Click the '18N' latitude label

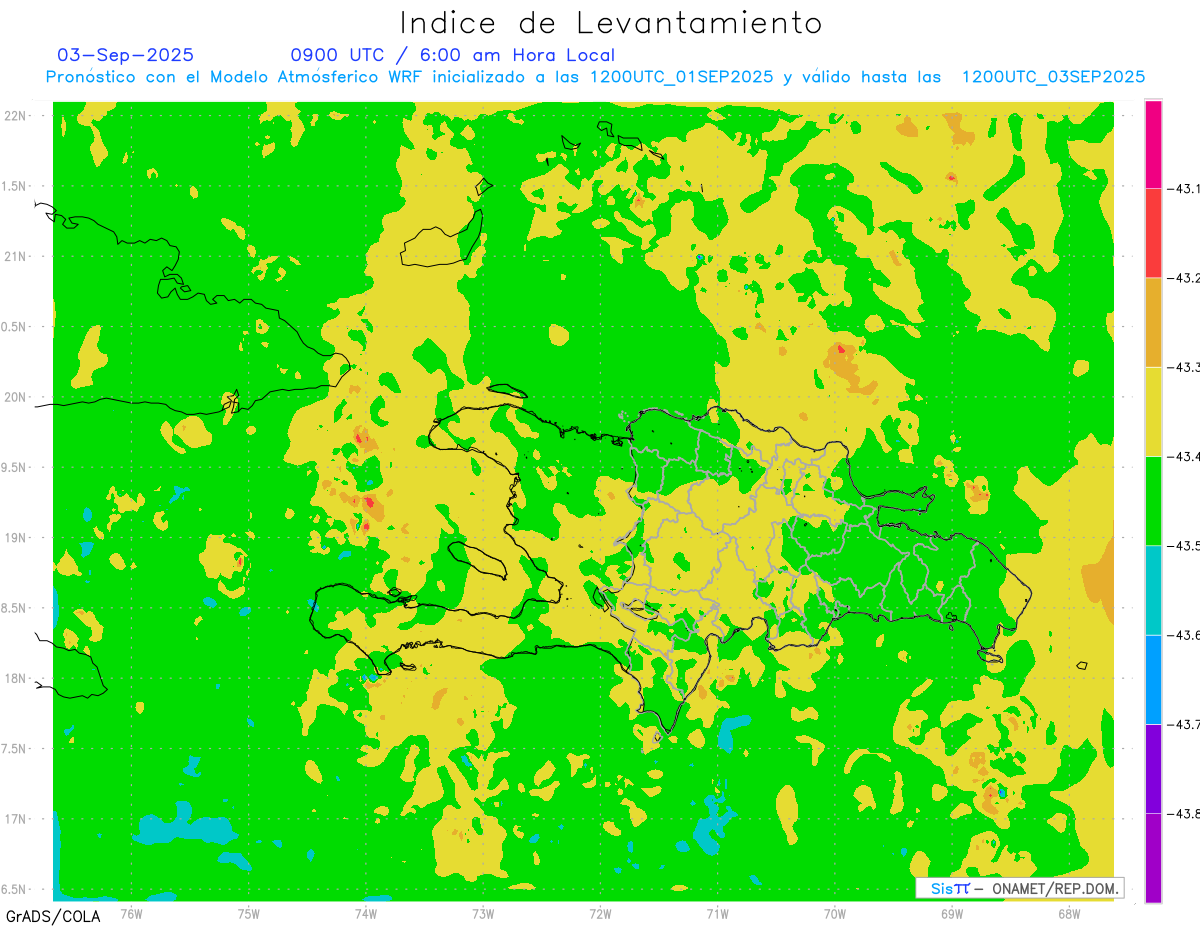click(x=16, y=679)
